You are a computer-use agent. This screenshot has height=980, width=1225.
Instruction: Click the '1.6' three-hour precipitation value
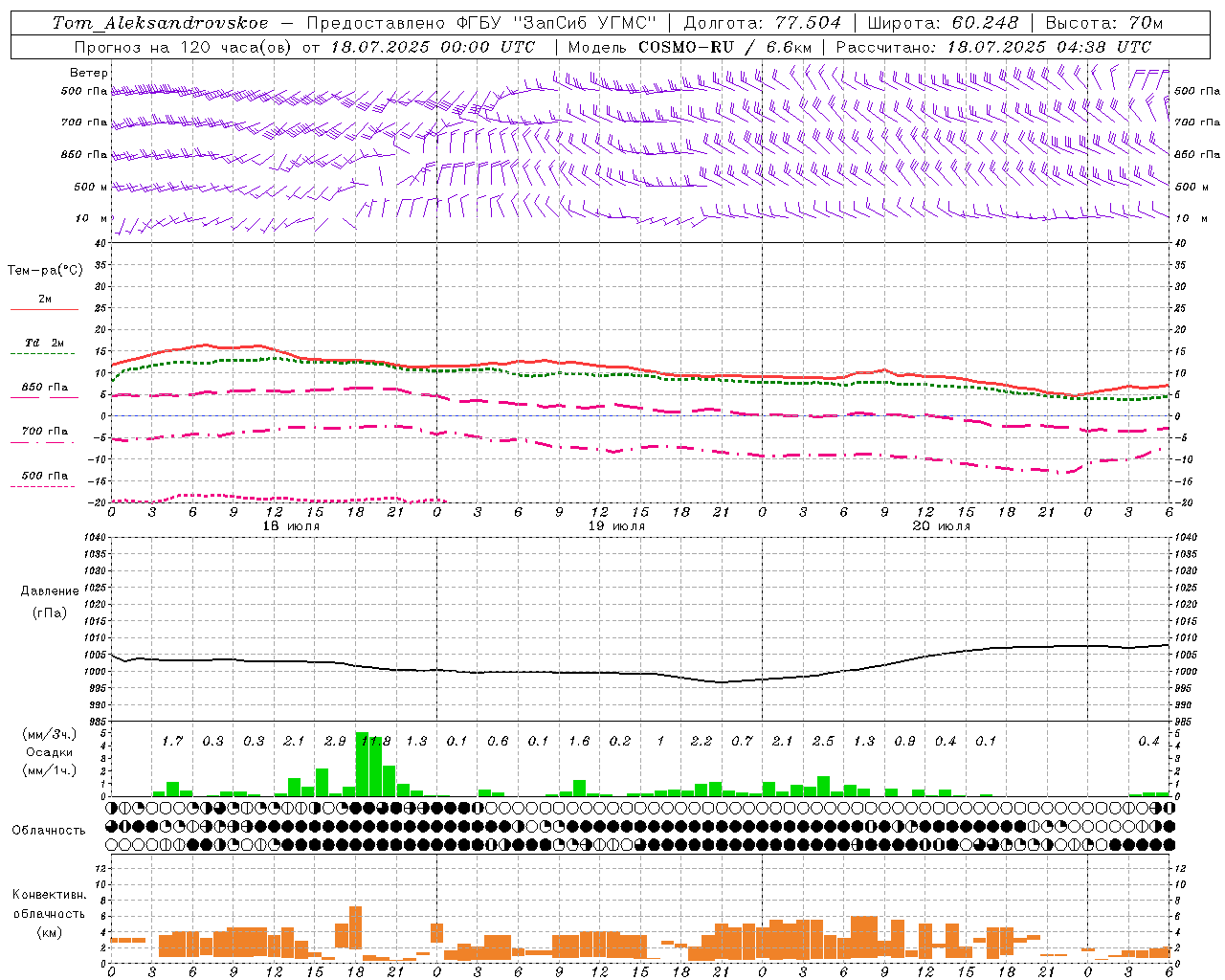pyautogui.click(x=579, y=742)
